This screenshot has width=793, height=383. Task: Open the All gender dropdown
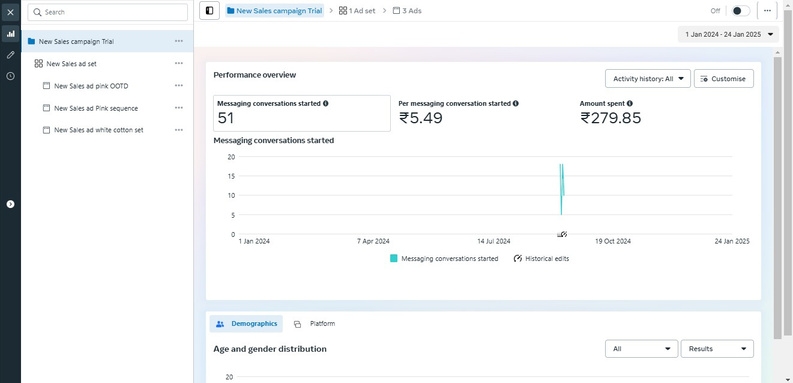641,349
